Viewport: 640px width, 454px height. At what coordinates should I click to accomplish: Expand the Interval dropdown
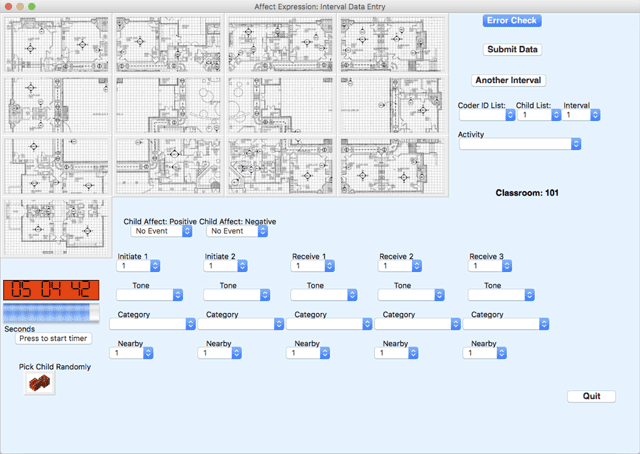coord(581,115)
